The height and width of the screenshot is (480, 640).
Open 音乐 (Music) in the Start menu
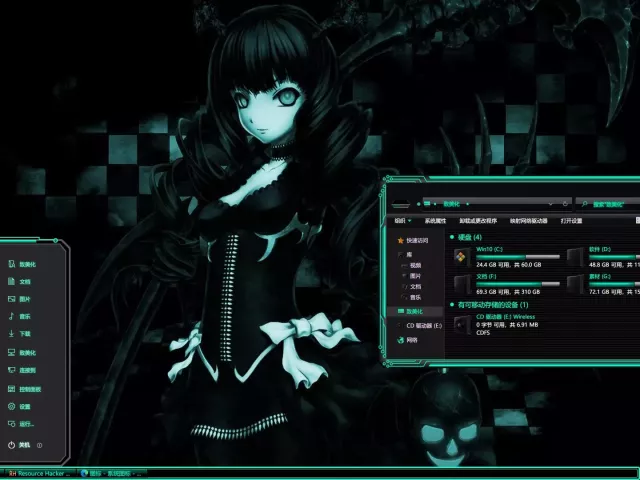click(x=25, y=317)
